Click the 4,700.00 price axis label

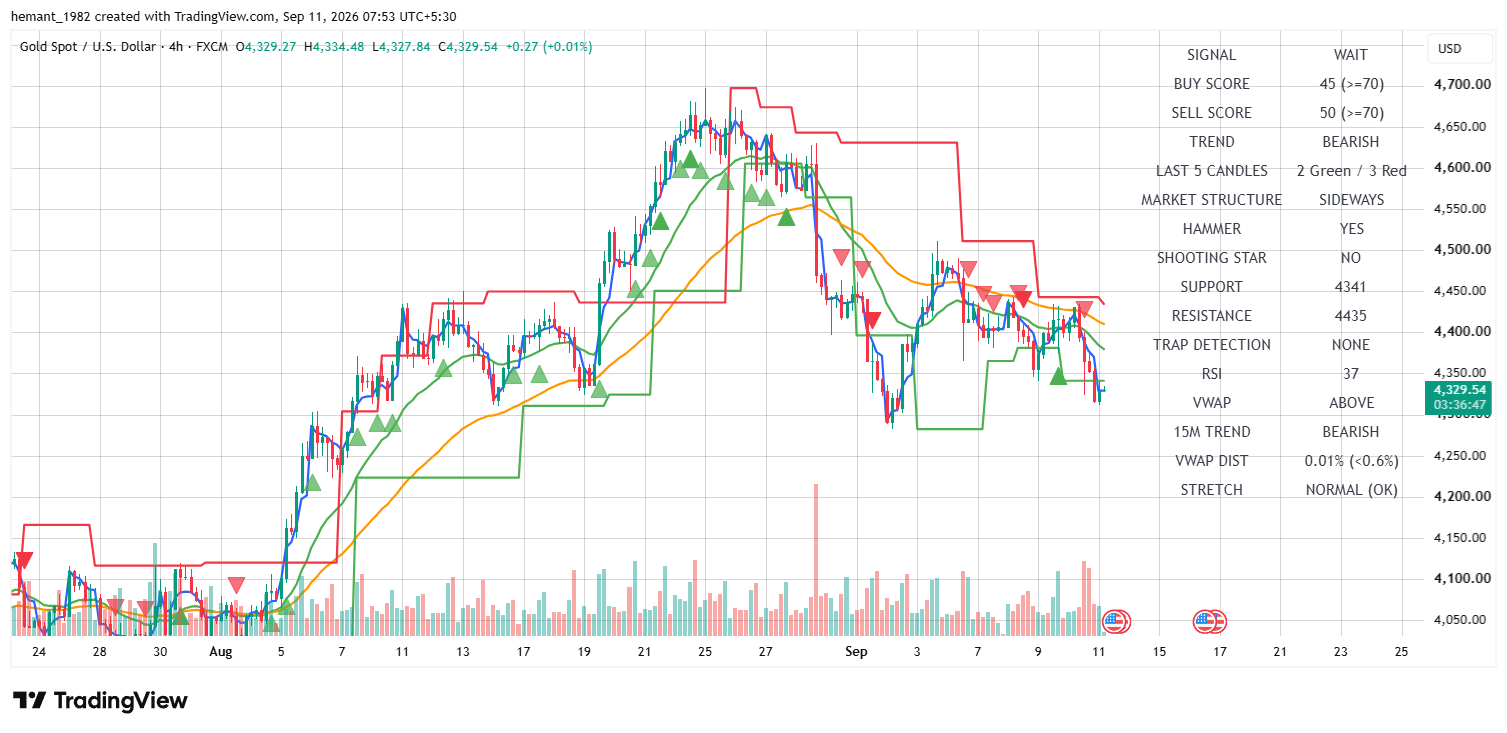coord(1461,85)
